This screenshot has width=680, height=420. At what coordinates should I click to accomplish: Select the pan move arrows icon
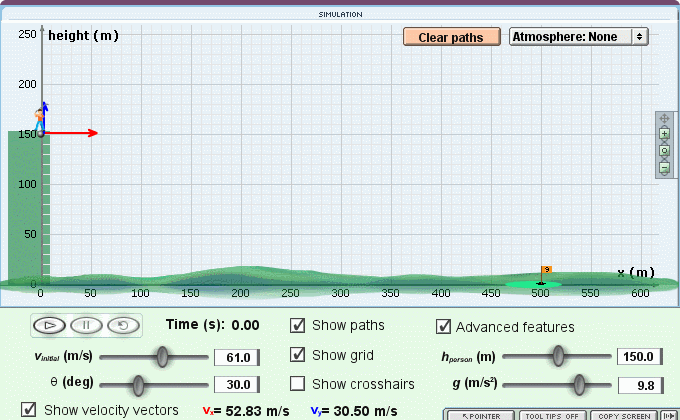pyautogui.click(x=664, y=119)
